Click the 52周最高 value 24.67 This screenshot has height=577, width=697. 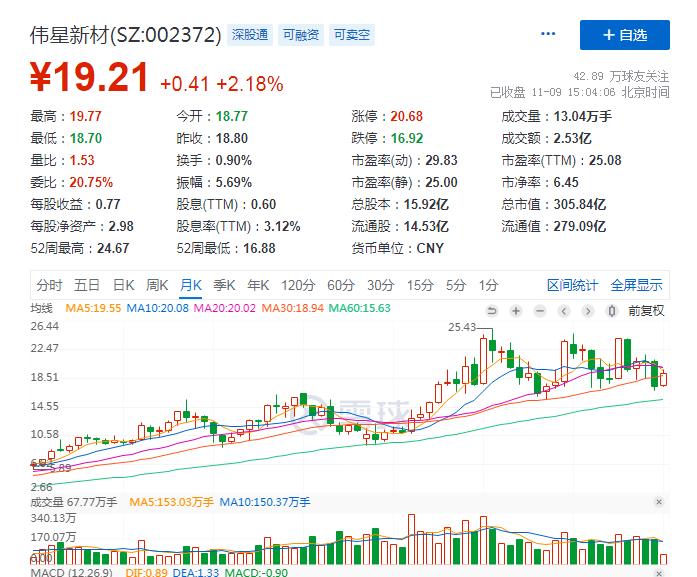(113, 248)
